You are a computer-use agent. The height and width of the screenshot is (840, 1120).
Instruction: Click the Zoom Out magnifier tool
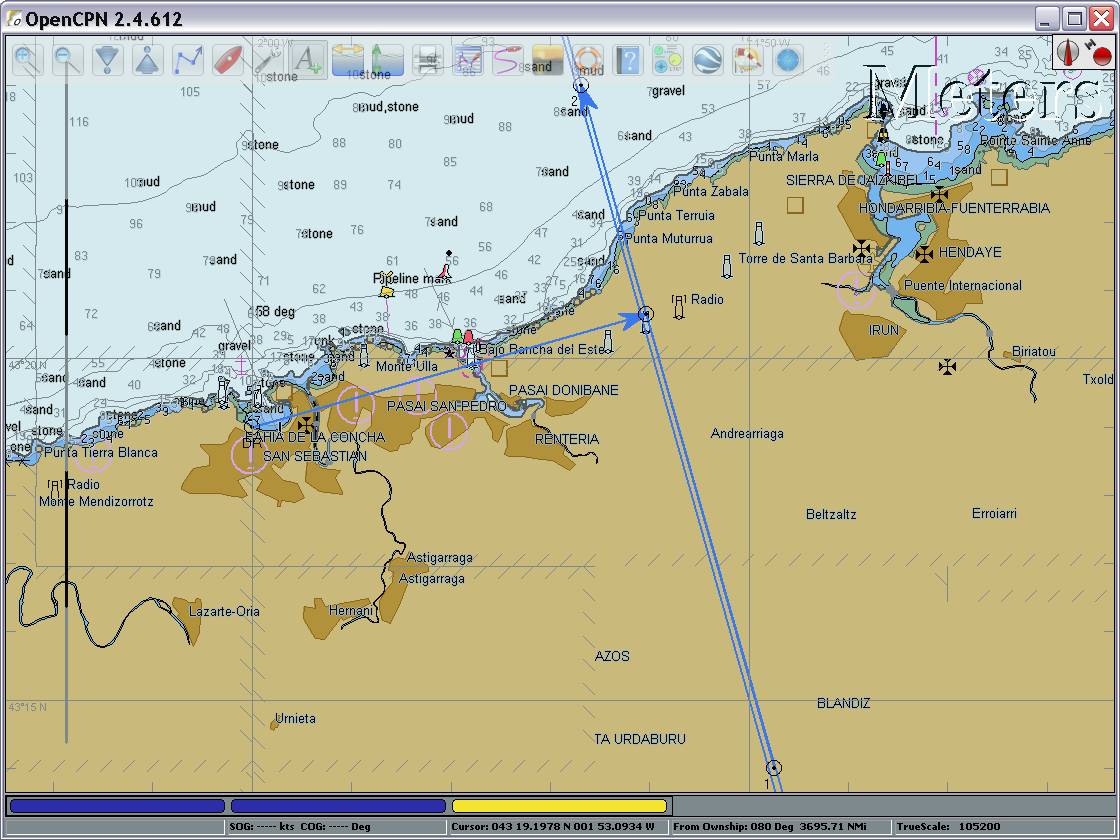click(x=67, y=60)
